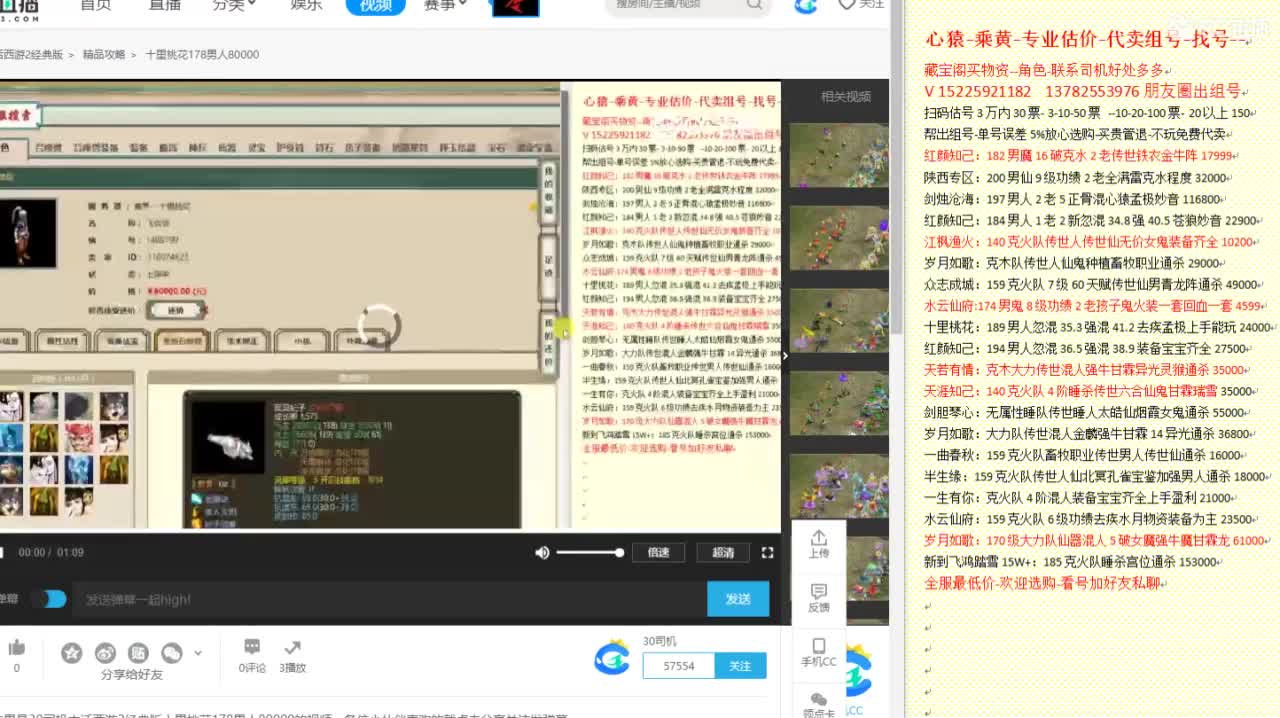Share via Weibo icon
This screenshot has width=1280, height=718.
click(105, 653)
